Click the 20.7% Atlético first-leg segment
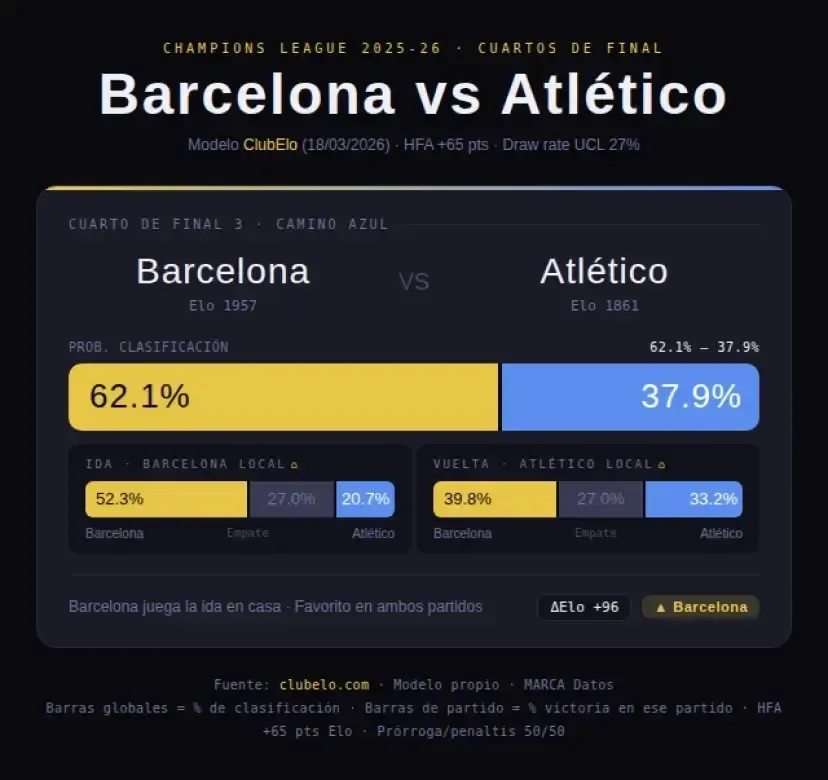This screenshot has height=780, width=828. [x=365, y=499]
